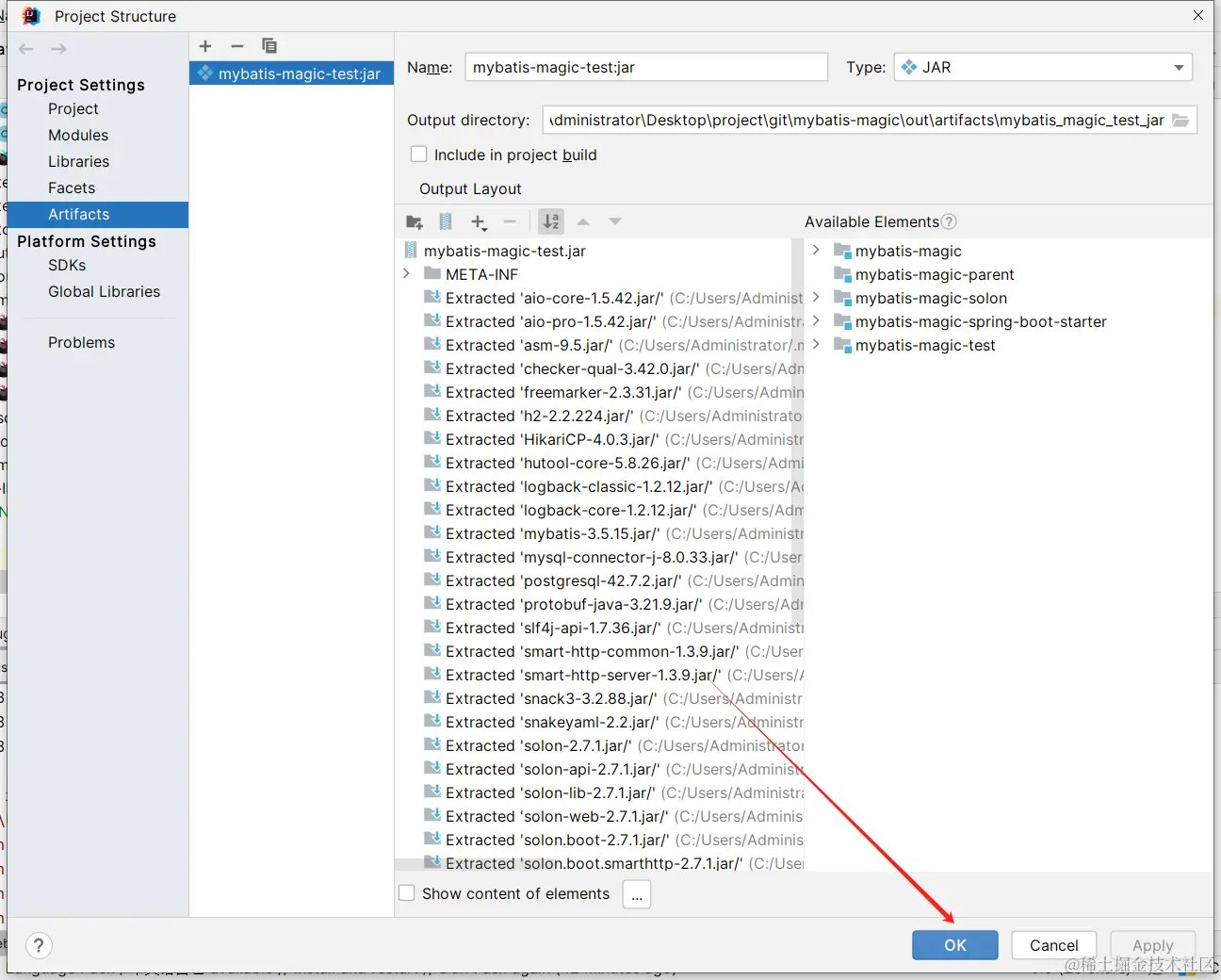Open dialog help question mark button
The image size is (1221, 980).
[39, 945]
